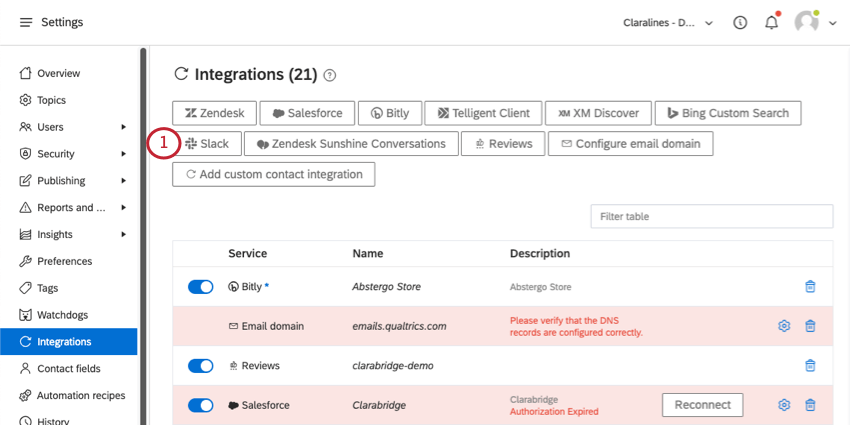850x425 pixels.
Task: Add a Bing Custom Search integration
Action: (x=728, y=113)
